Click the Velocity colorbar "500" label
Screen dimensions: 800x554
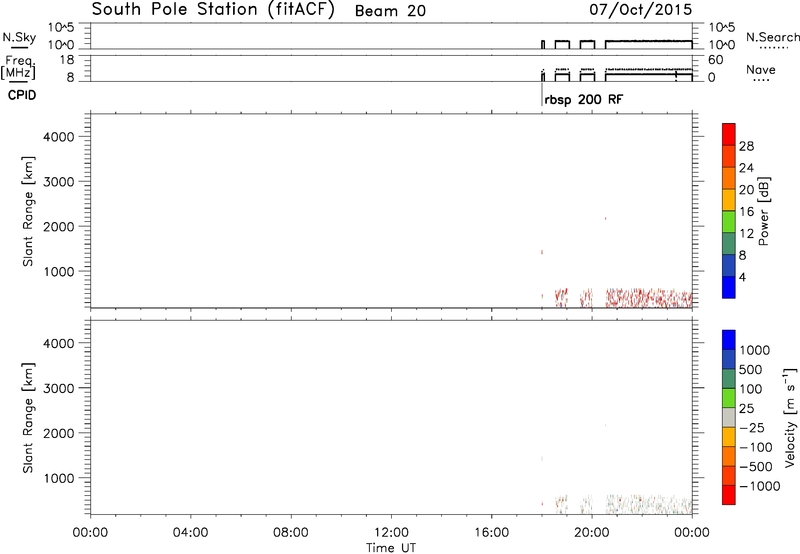[x=750, y=370]
